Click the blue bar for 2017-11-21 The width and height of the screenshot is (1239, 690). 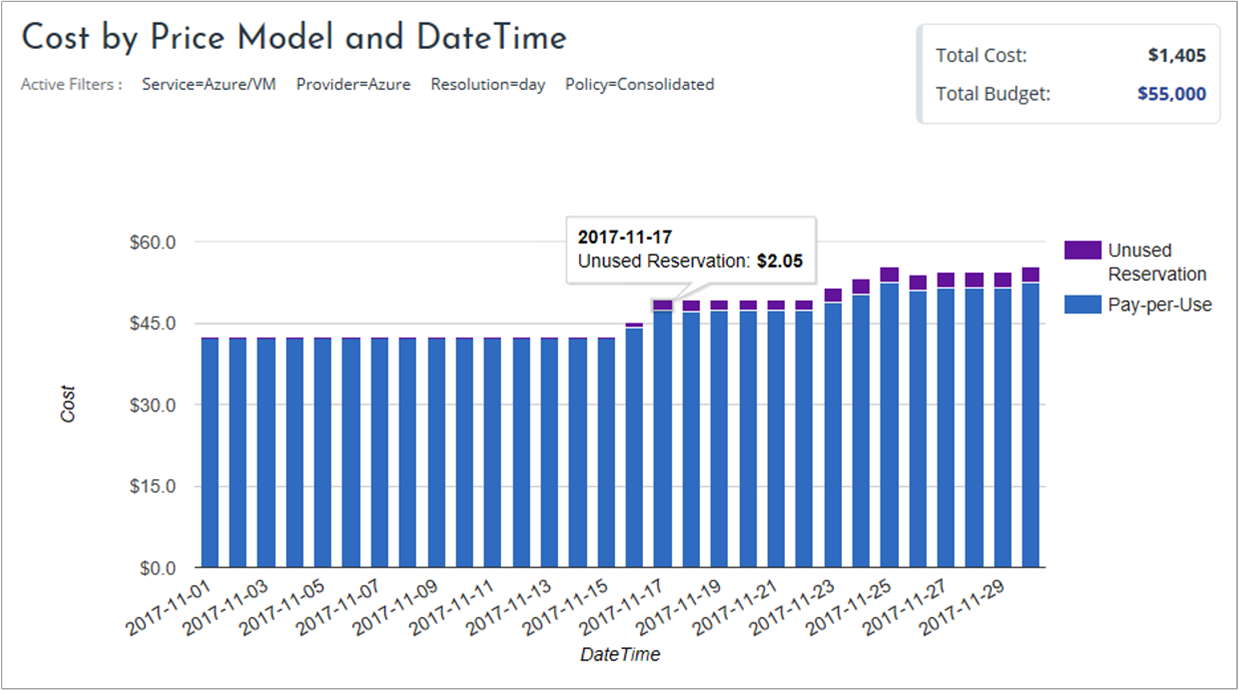pos(777,439)
